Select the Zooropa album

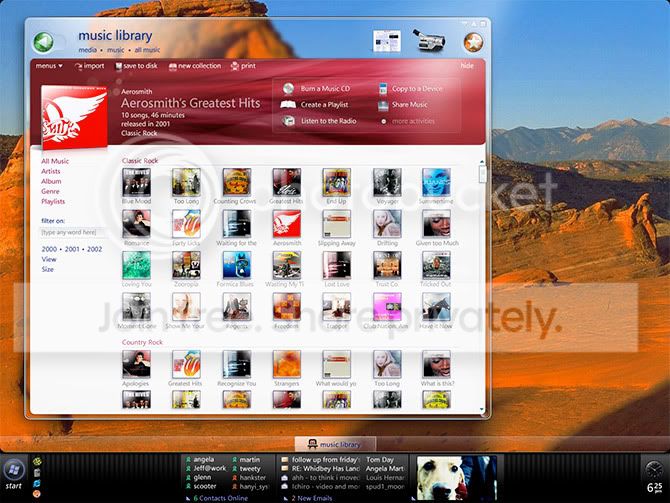click(x=186, y=269)
